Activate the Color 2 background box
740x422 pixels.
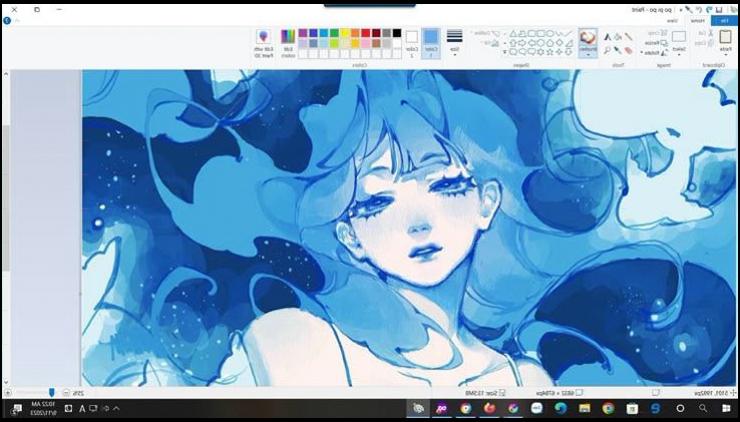coord(411,42)
